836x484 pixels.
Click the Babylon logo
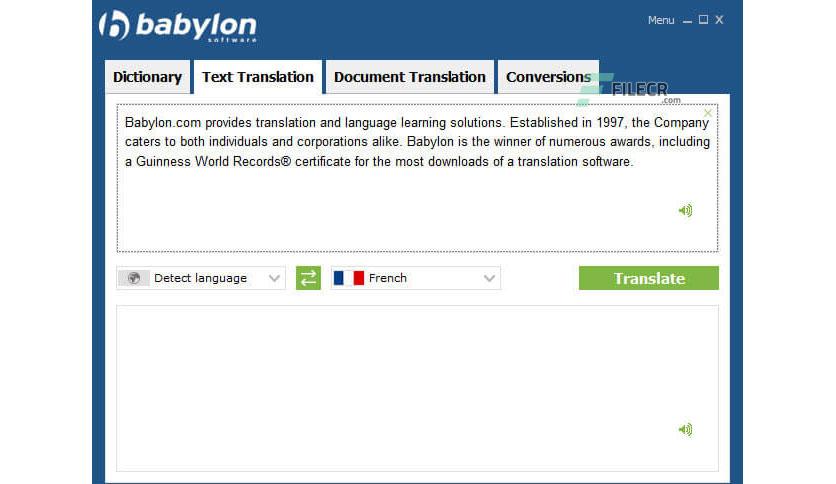pyautogui.click(x=178, y=26)
